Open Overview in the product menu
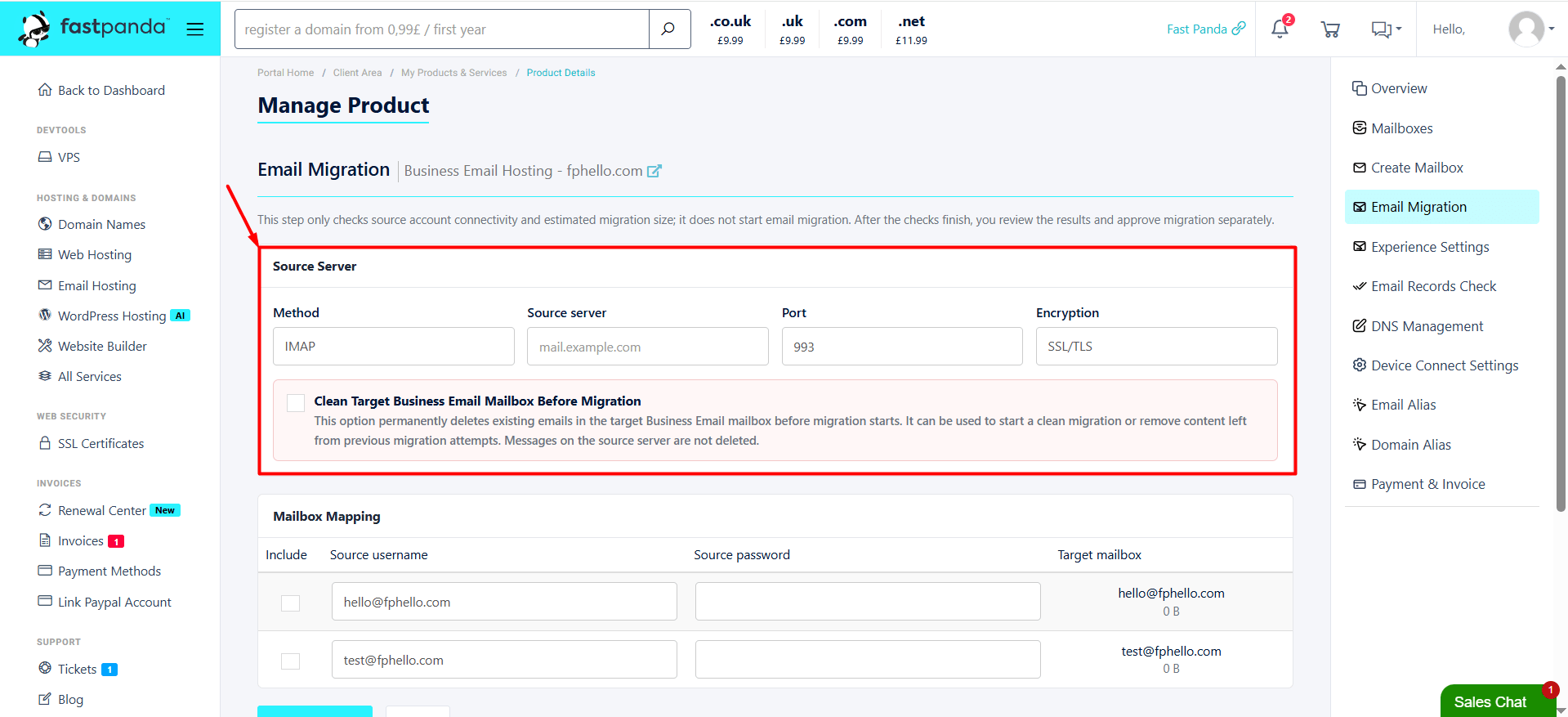Screen dimensions: 1568x717 (1390, 88)
